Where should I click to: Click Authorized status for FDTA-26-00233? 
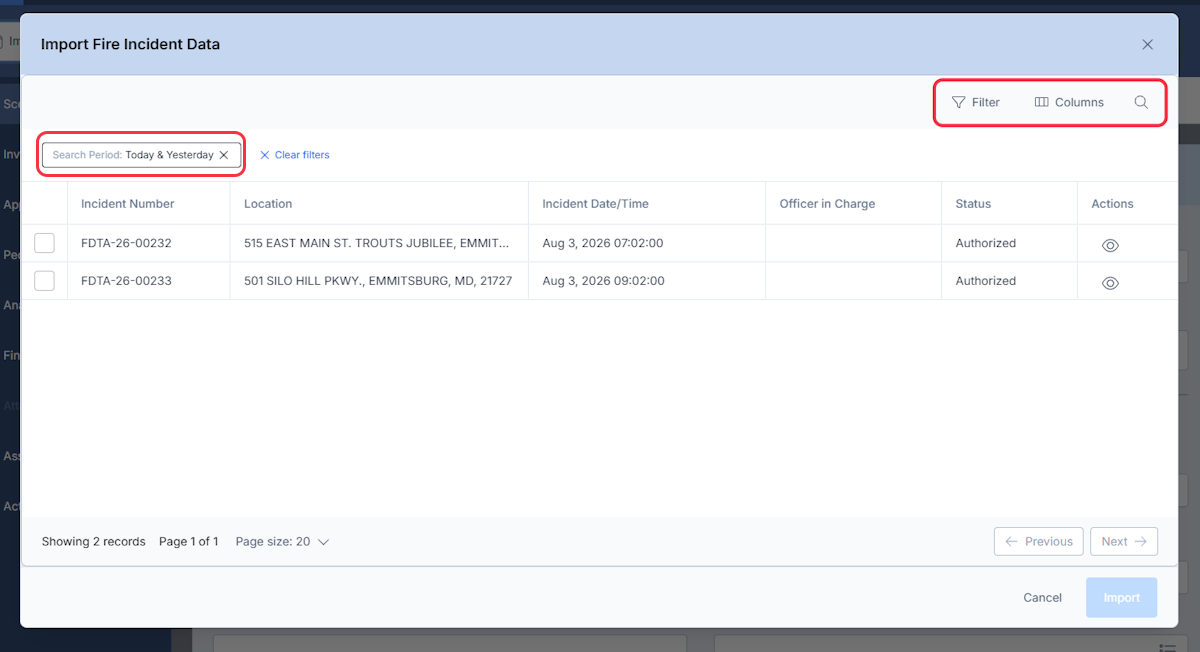985,281
